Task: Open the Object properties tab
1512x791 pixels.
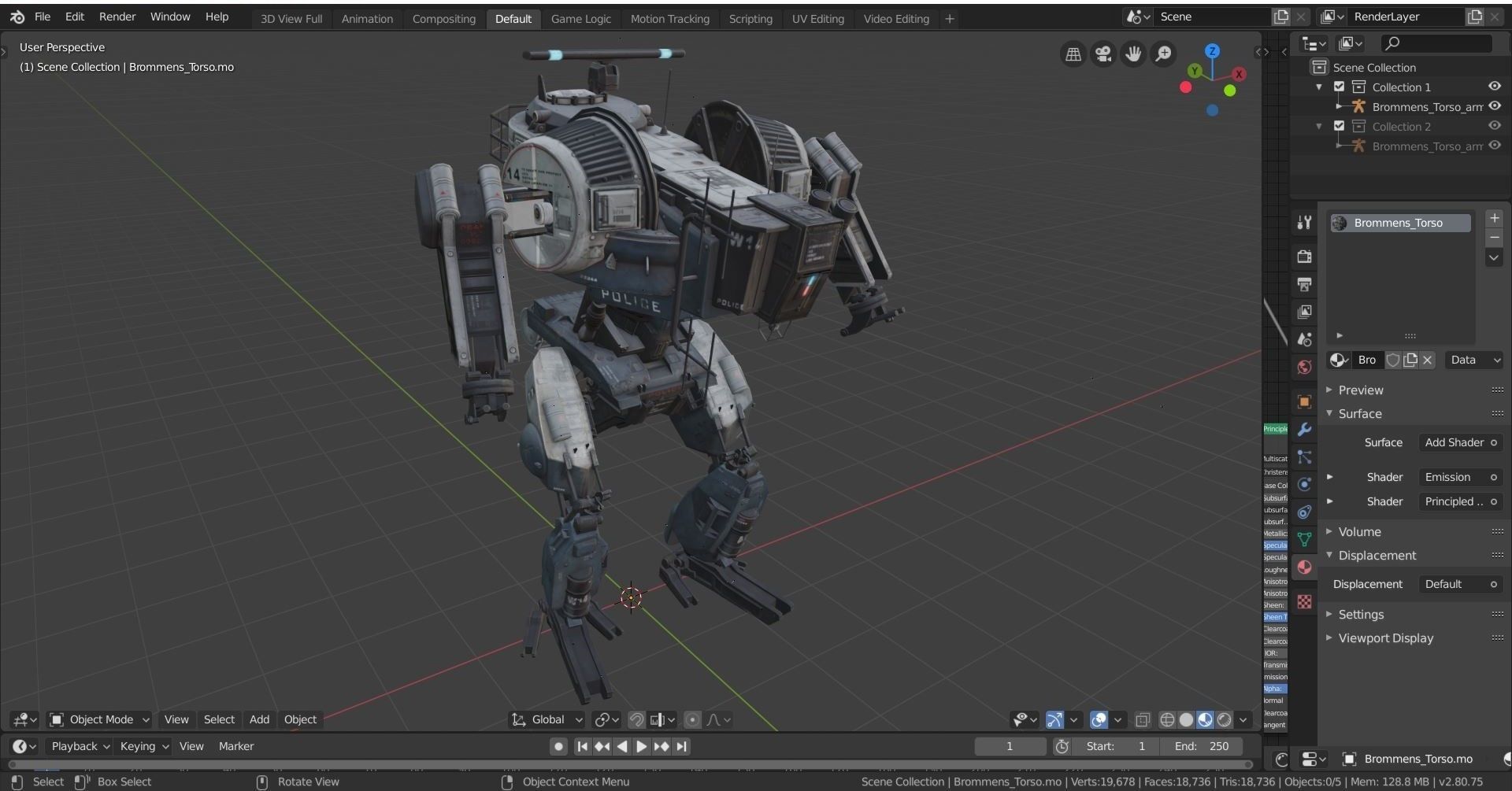Action: point(1304,401)
